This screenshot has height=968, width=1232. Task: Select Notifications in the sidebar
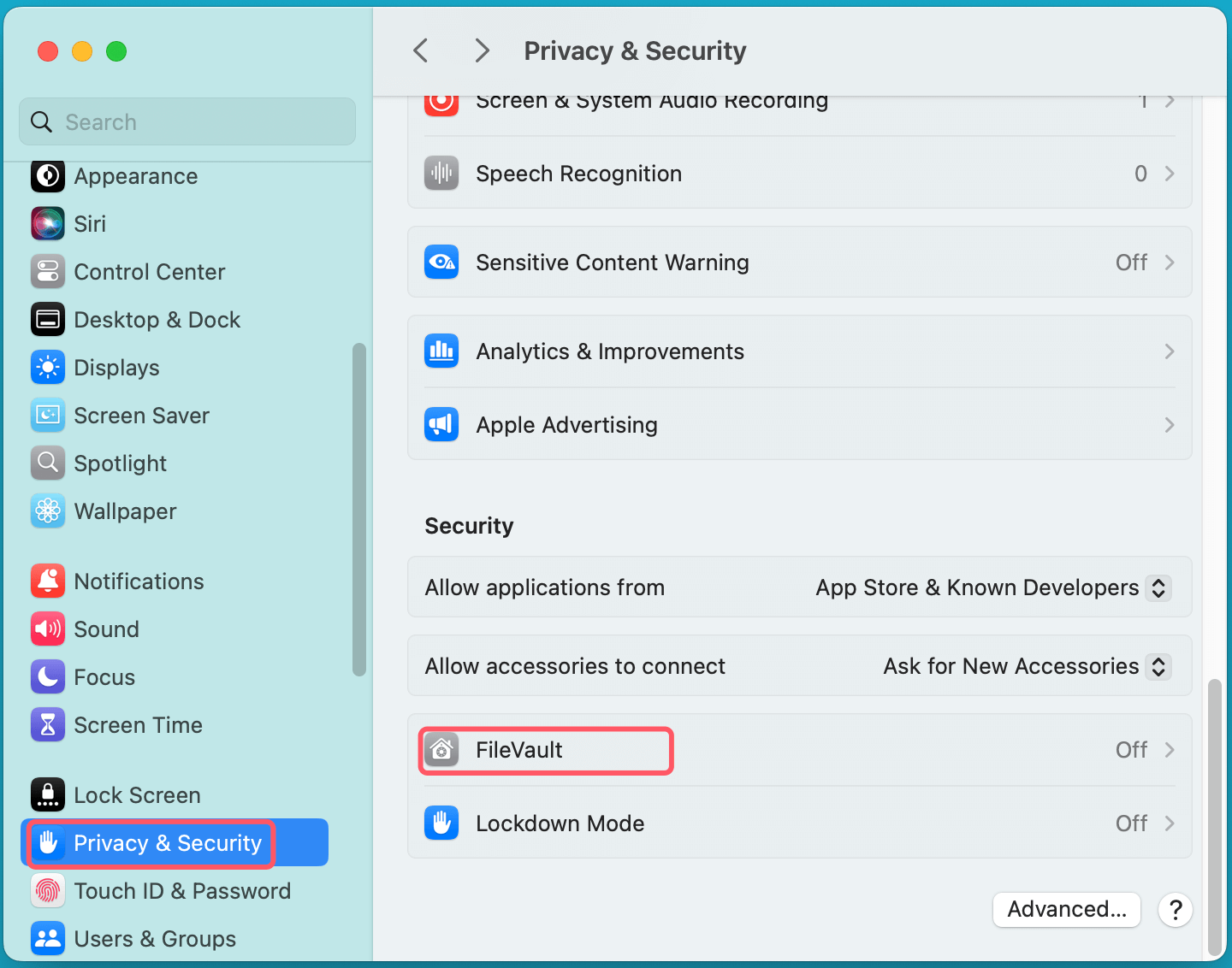coord(139,581)
